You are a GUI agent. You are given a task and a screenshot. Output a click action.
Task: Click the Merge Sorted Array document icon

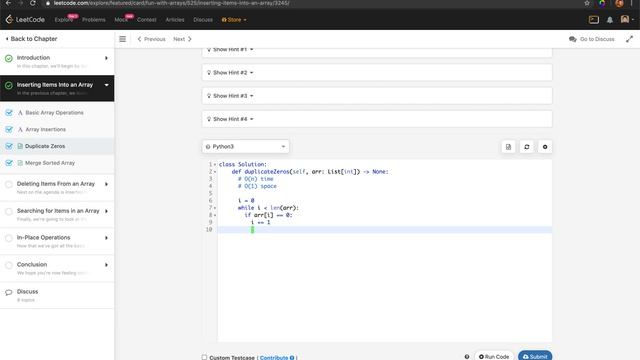coord(20,163)
